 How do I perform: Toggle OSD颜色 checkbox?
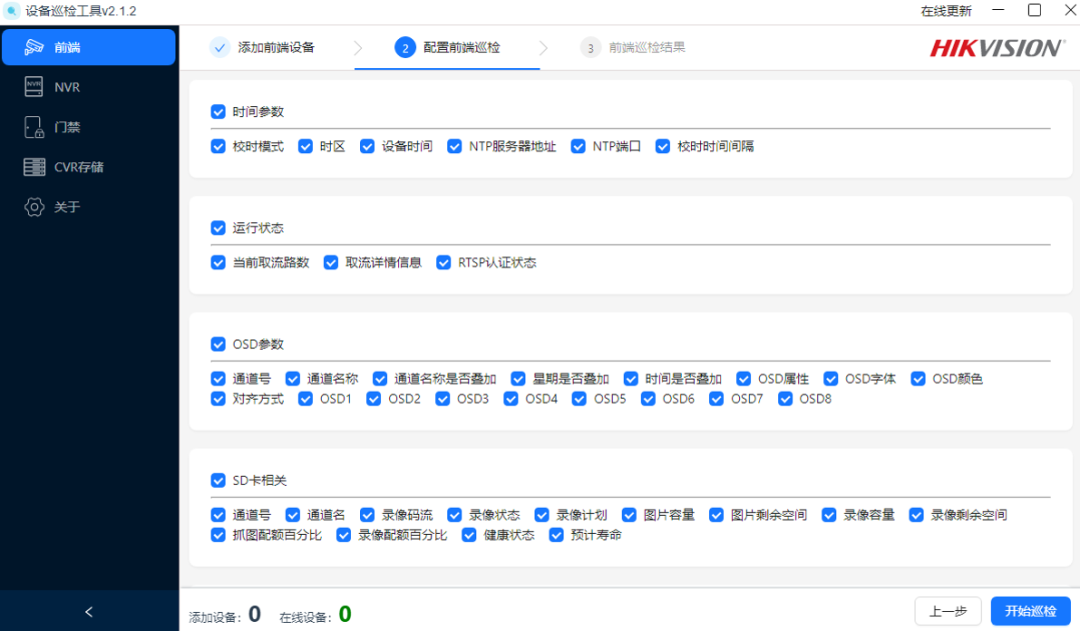coord(918,379)
